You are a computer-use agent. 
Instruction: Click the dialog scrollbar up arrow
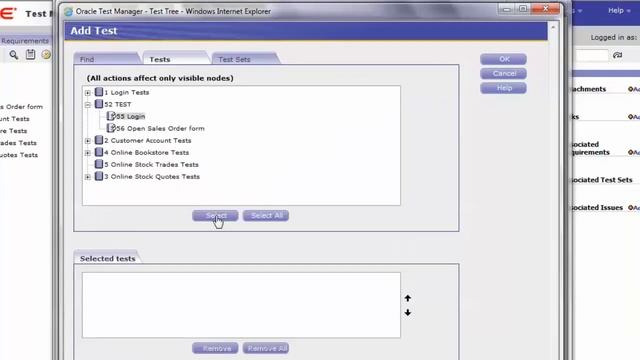553,27
